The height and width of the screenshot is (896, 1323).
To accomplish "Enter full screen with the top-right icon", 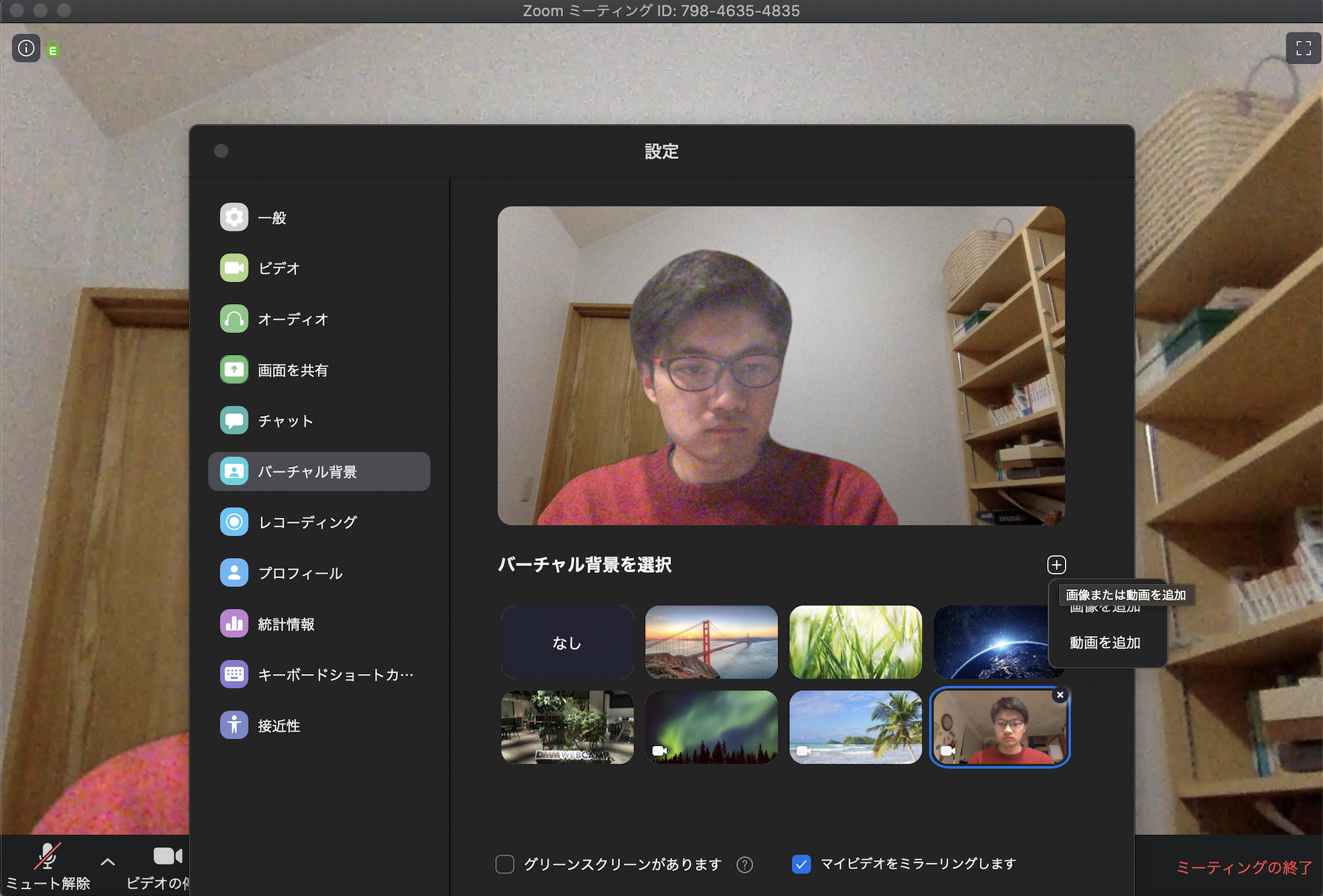I will coord(1303,48).
